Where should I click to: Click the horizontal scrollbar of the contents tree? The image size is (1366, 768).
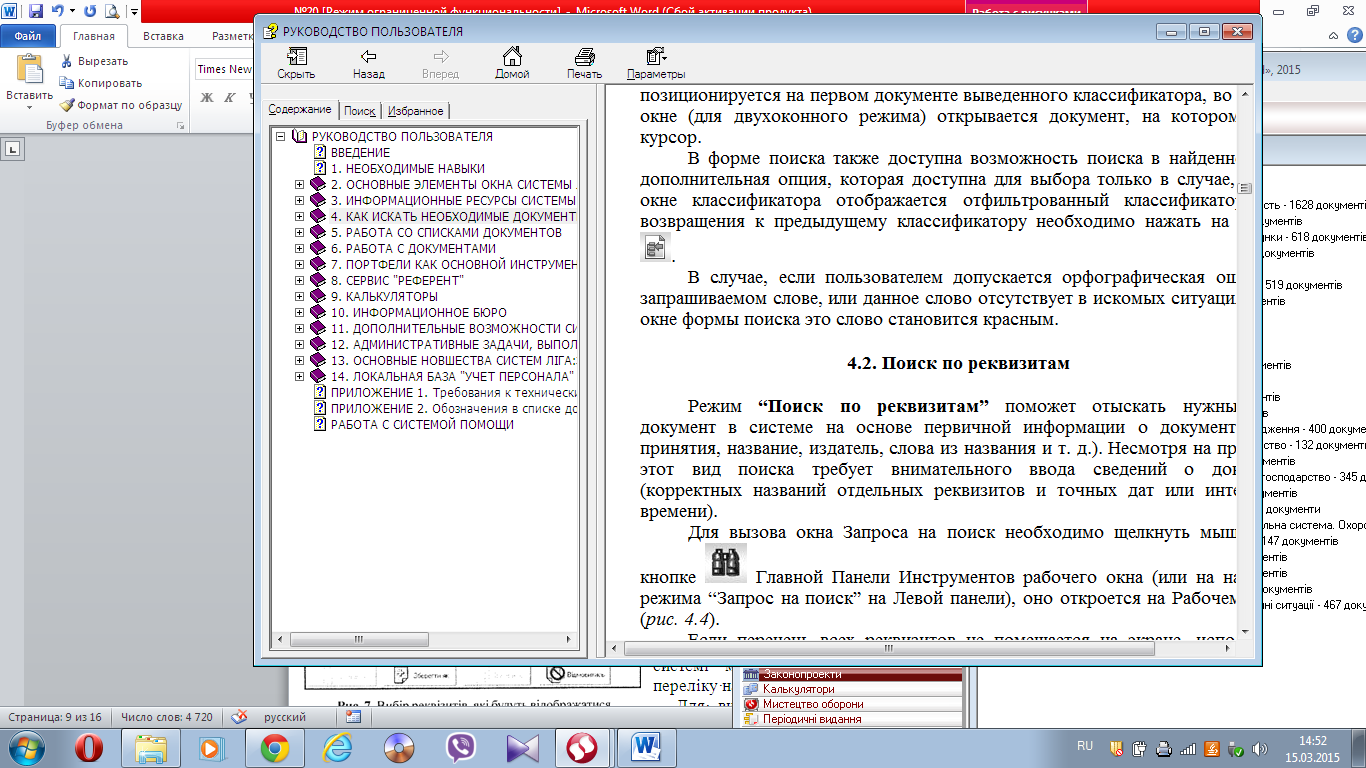click(424, 640)
